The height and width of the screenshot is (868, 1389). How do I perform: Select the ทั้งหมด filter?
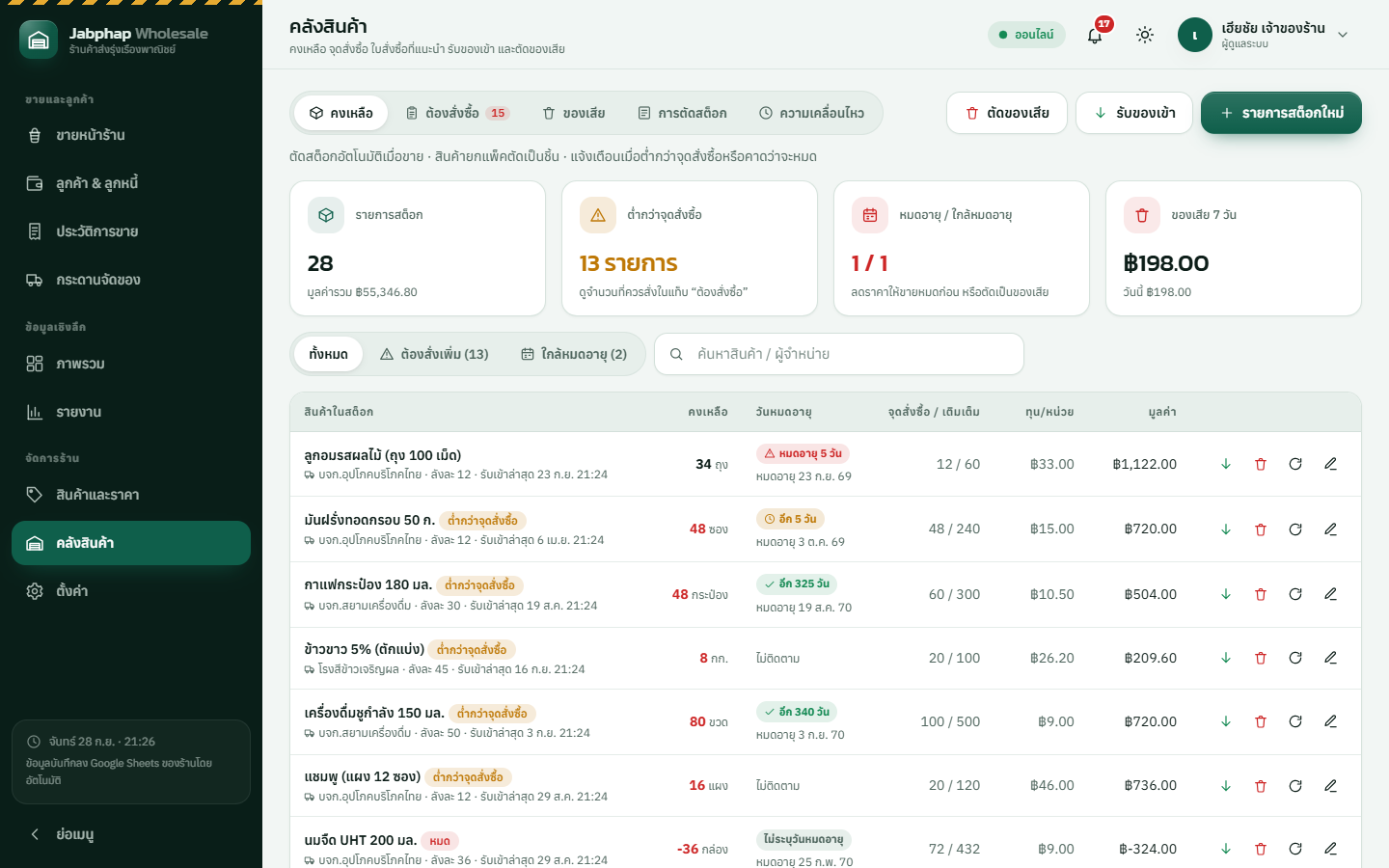click(x=328, y=354)
